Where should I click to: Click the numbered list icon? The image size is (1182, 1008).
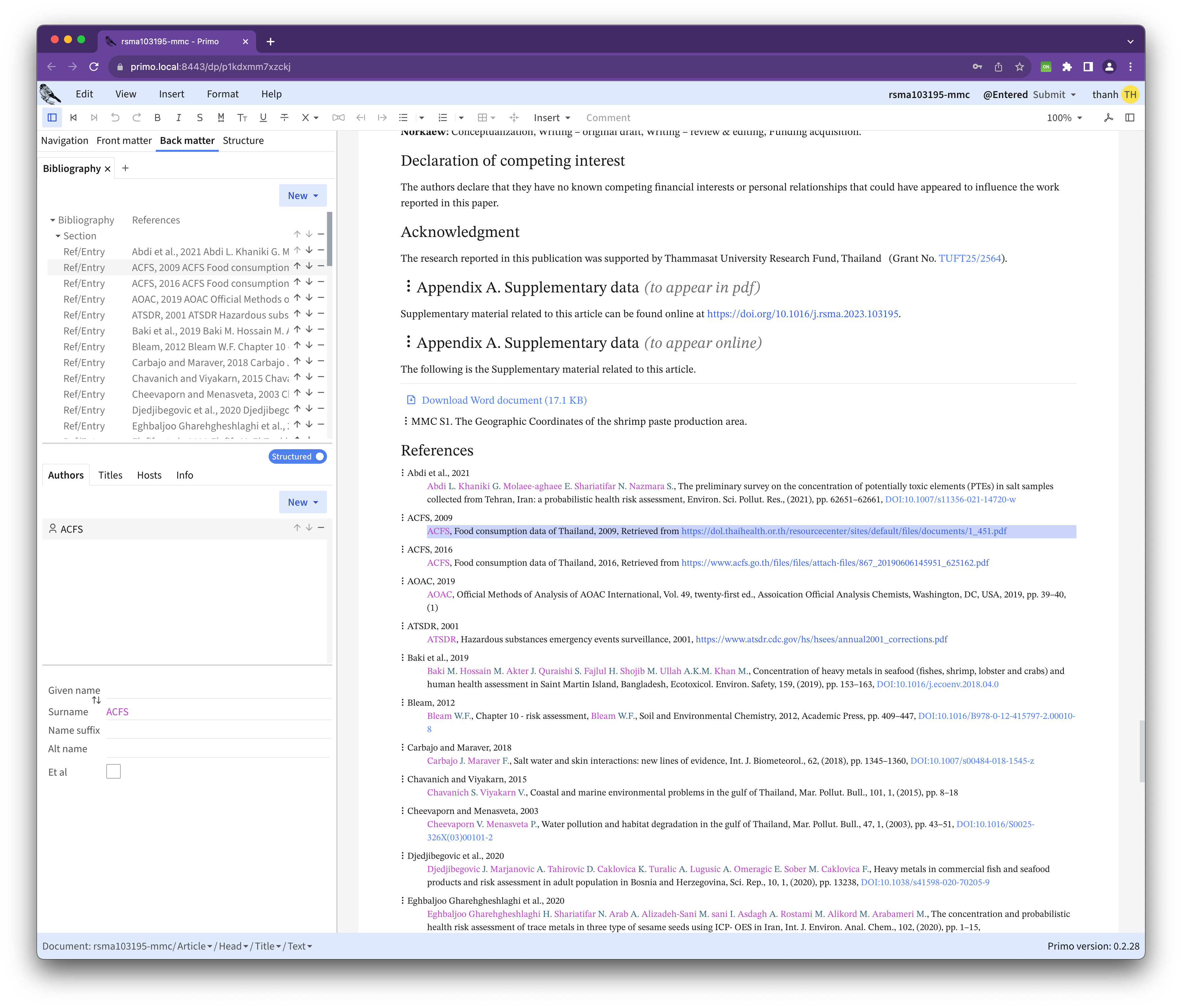coord(443,118)
